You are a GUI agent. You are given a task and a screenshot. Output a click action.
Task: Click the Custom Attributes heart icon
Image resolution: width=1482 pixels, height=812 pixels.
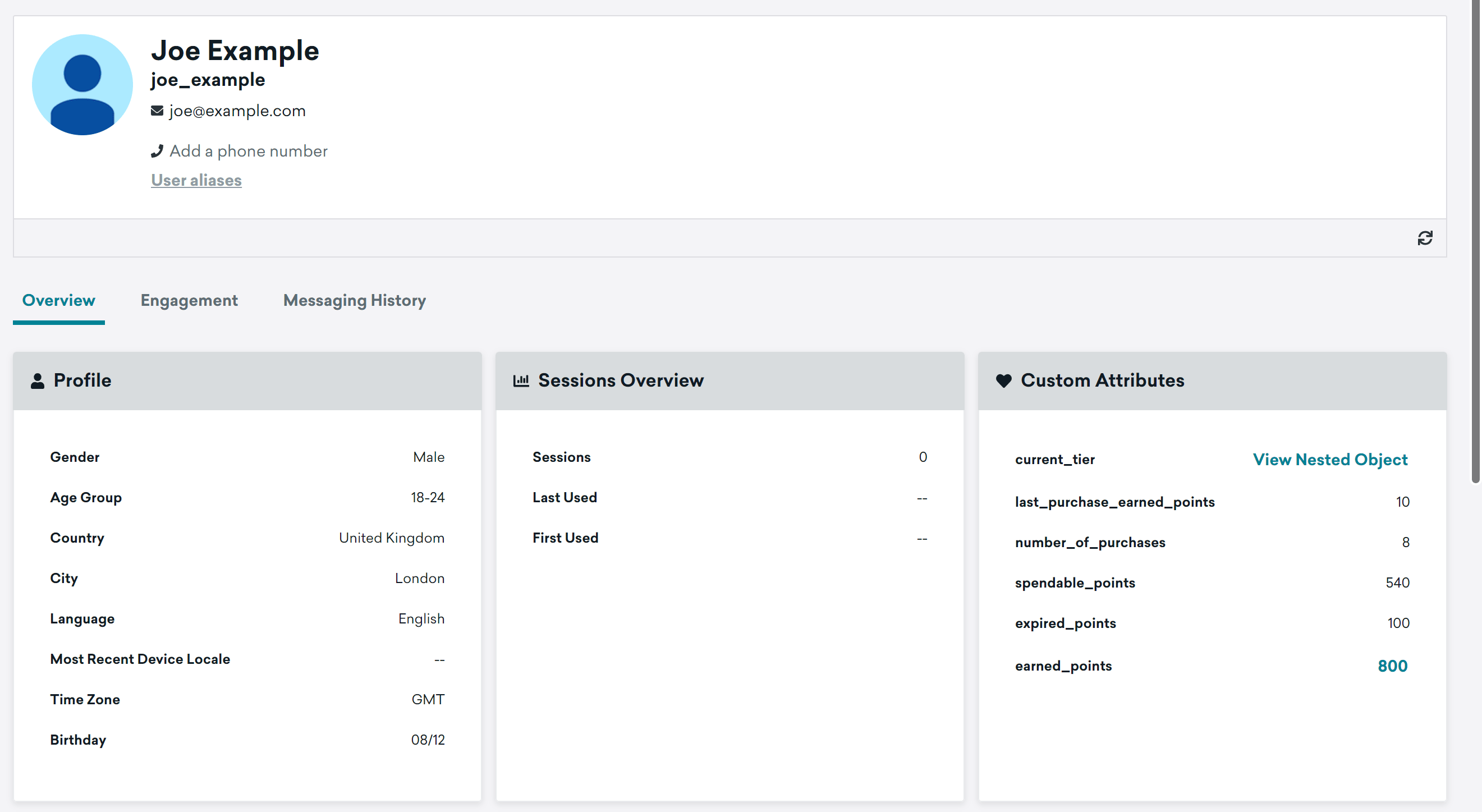(1003, 380)
